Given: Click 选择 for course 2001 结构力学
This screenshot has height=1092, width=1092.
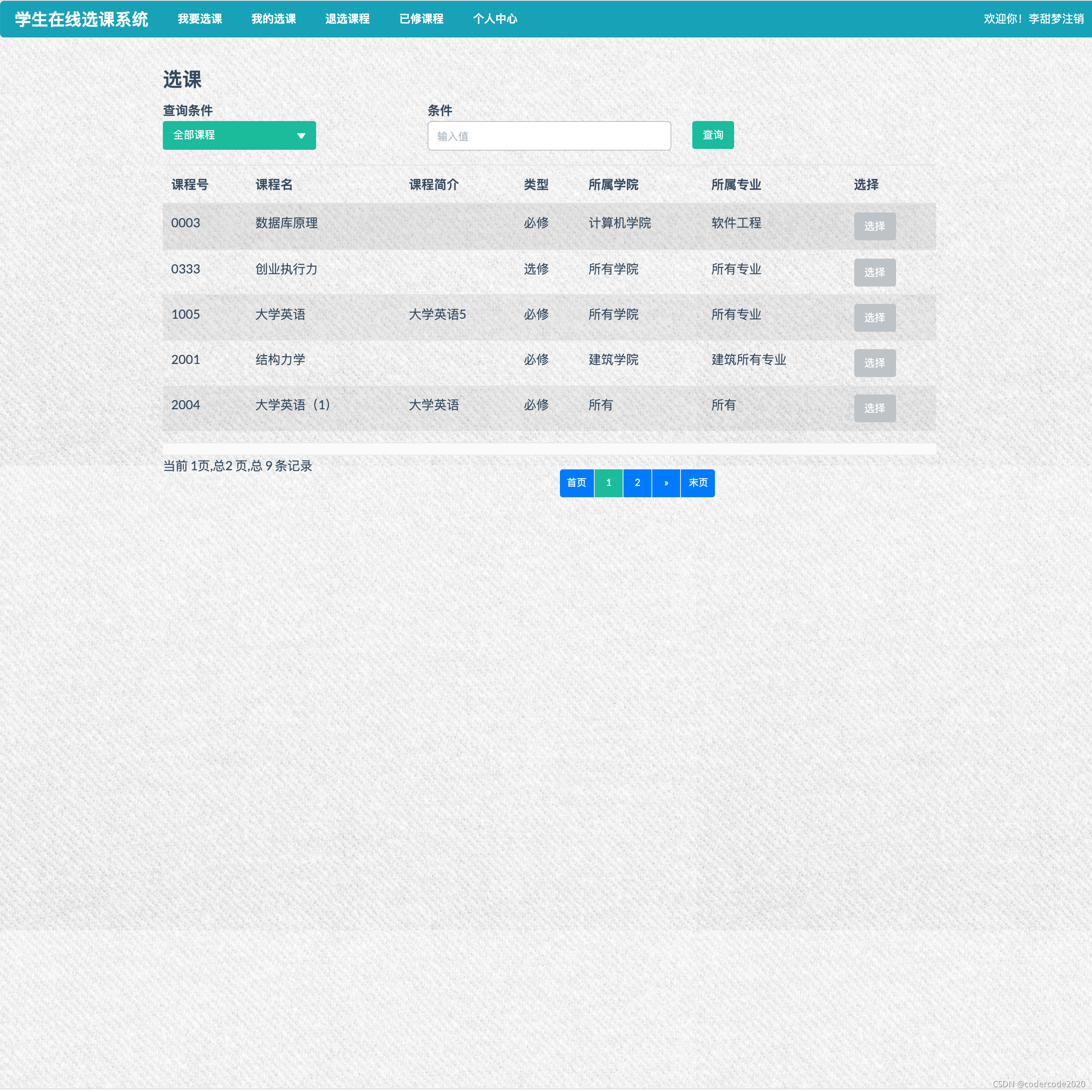Looking at the screenshot, I should (874, 363).
